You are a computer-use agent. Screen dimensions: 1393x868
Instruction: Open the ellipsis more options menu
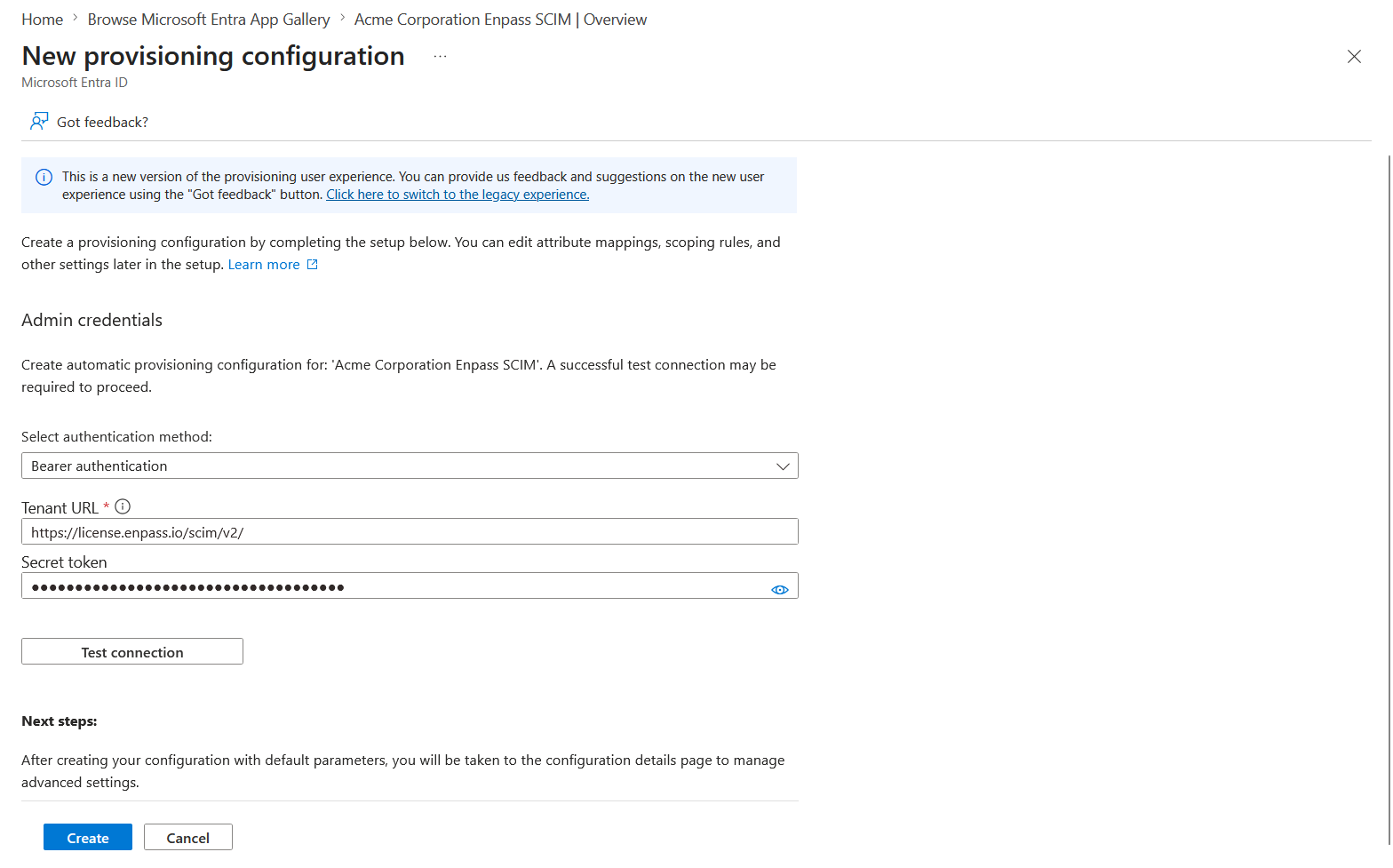[440, 56]
